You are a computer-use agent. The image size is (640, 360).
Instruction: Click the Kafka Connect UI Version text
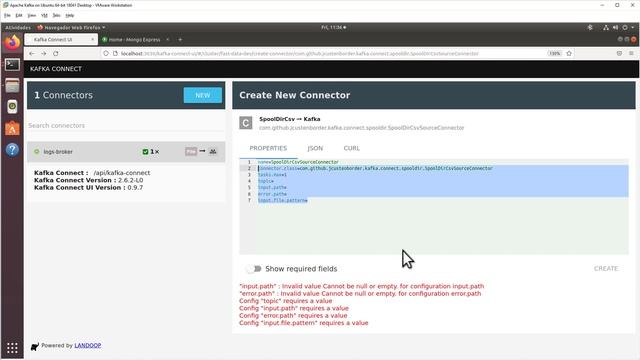(89, 187)
